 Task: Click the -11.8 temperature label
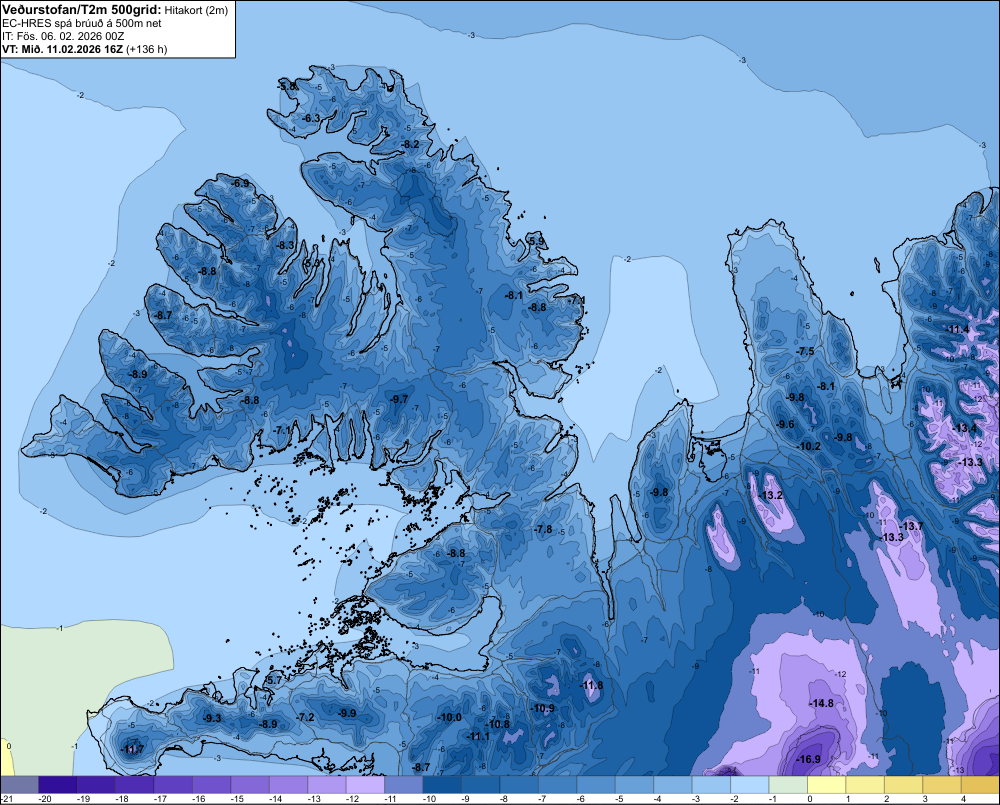[591, 685]
